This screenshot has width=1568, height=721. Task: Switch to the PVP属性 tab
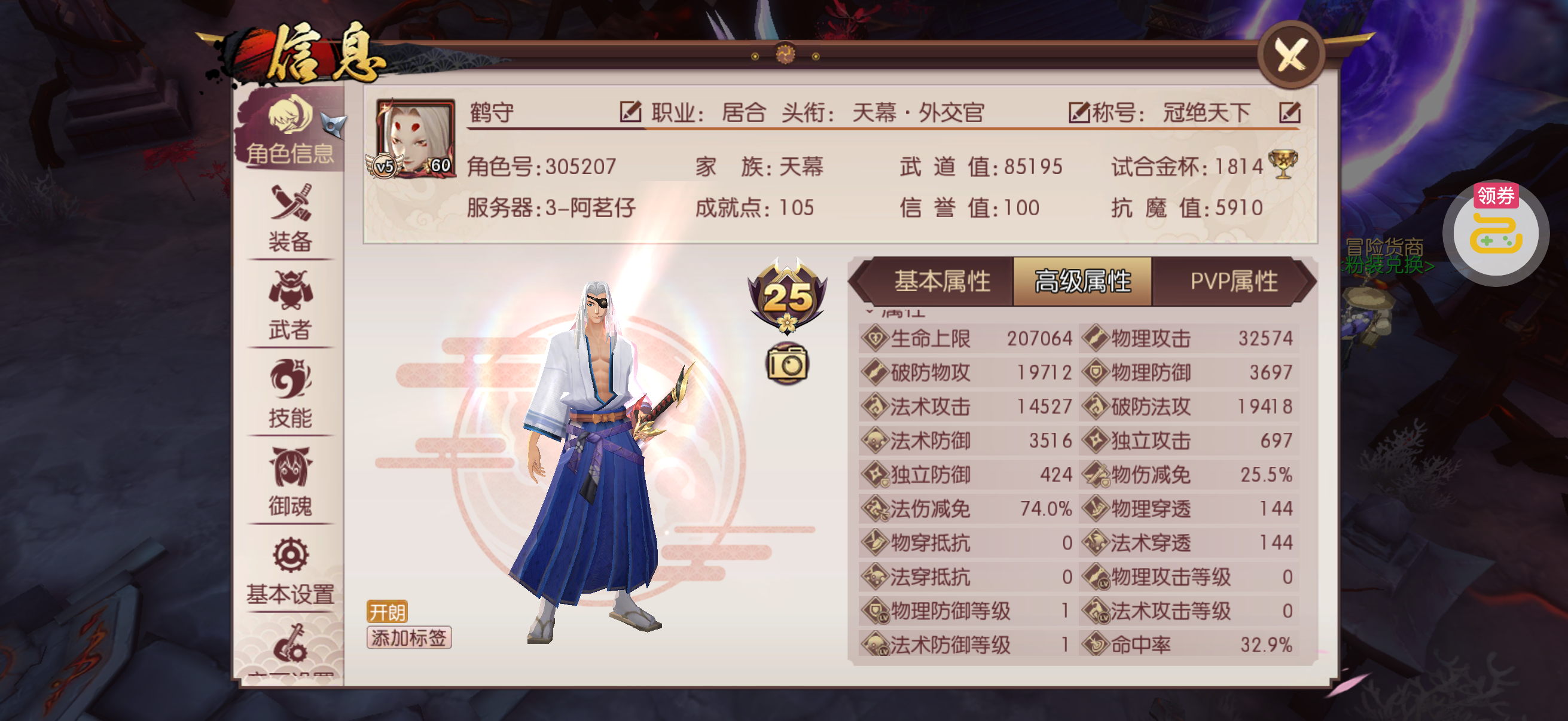[1233, 281]
